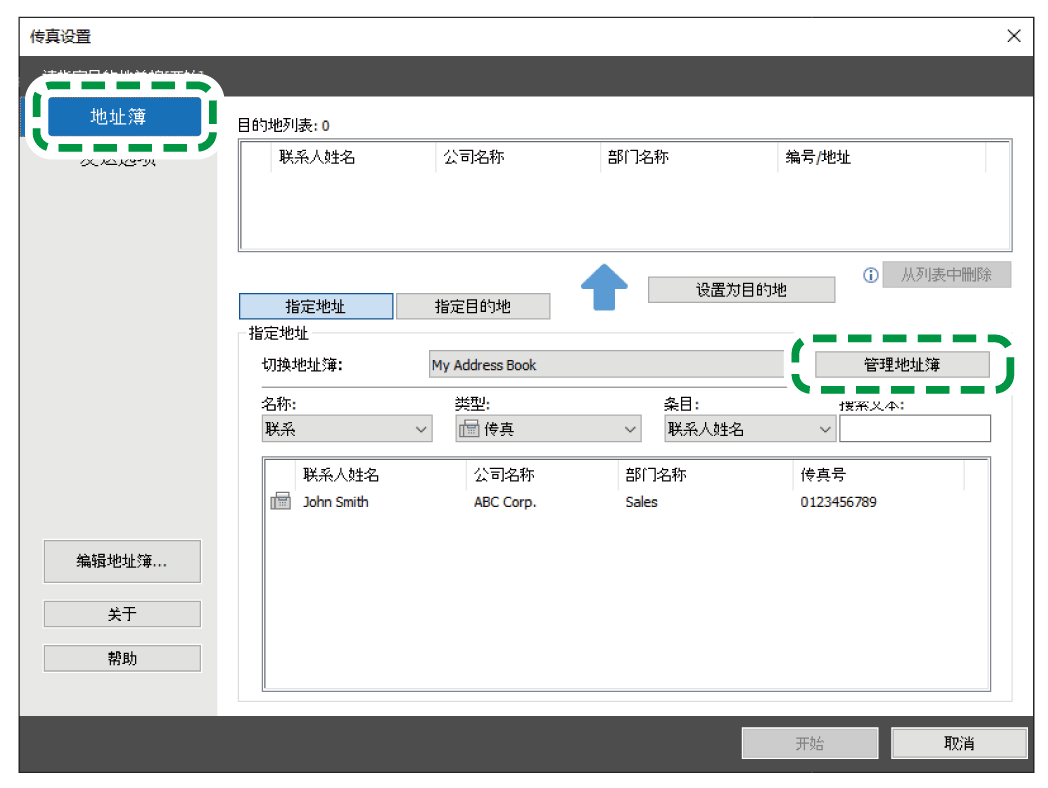Screen dimensions: 1048x788
Task: Expand the 类型 dropdown set to 传真
Action: point(547,429)
